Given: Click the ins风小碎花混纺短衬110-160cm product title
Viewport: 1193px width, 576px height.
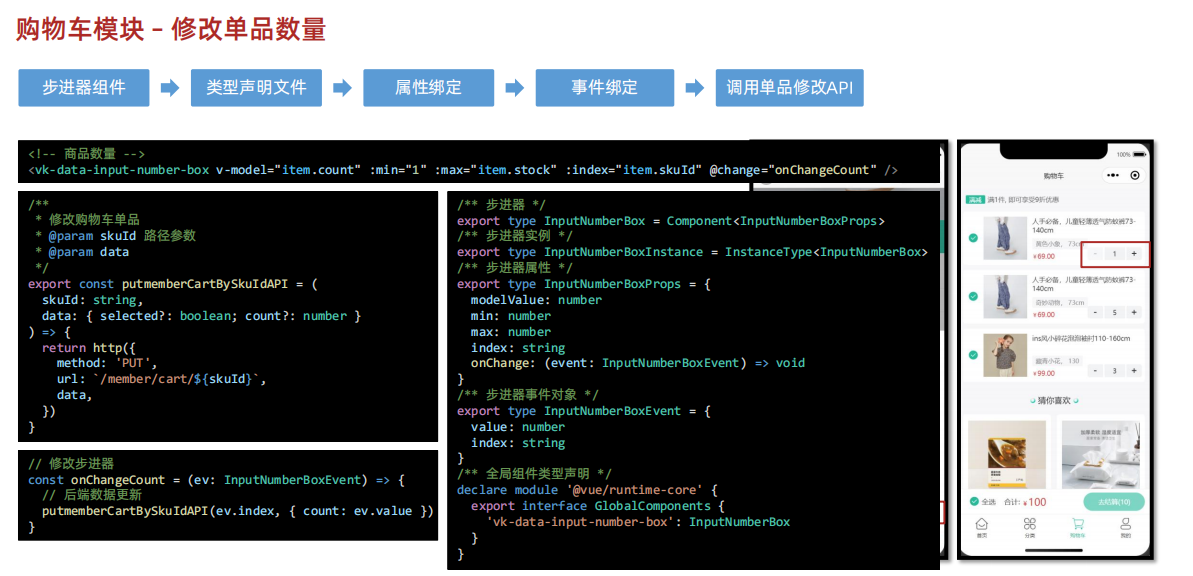Looking at the screenshot, I should click(1081, 339).
